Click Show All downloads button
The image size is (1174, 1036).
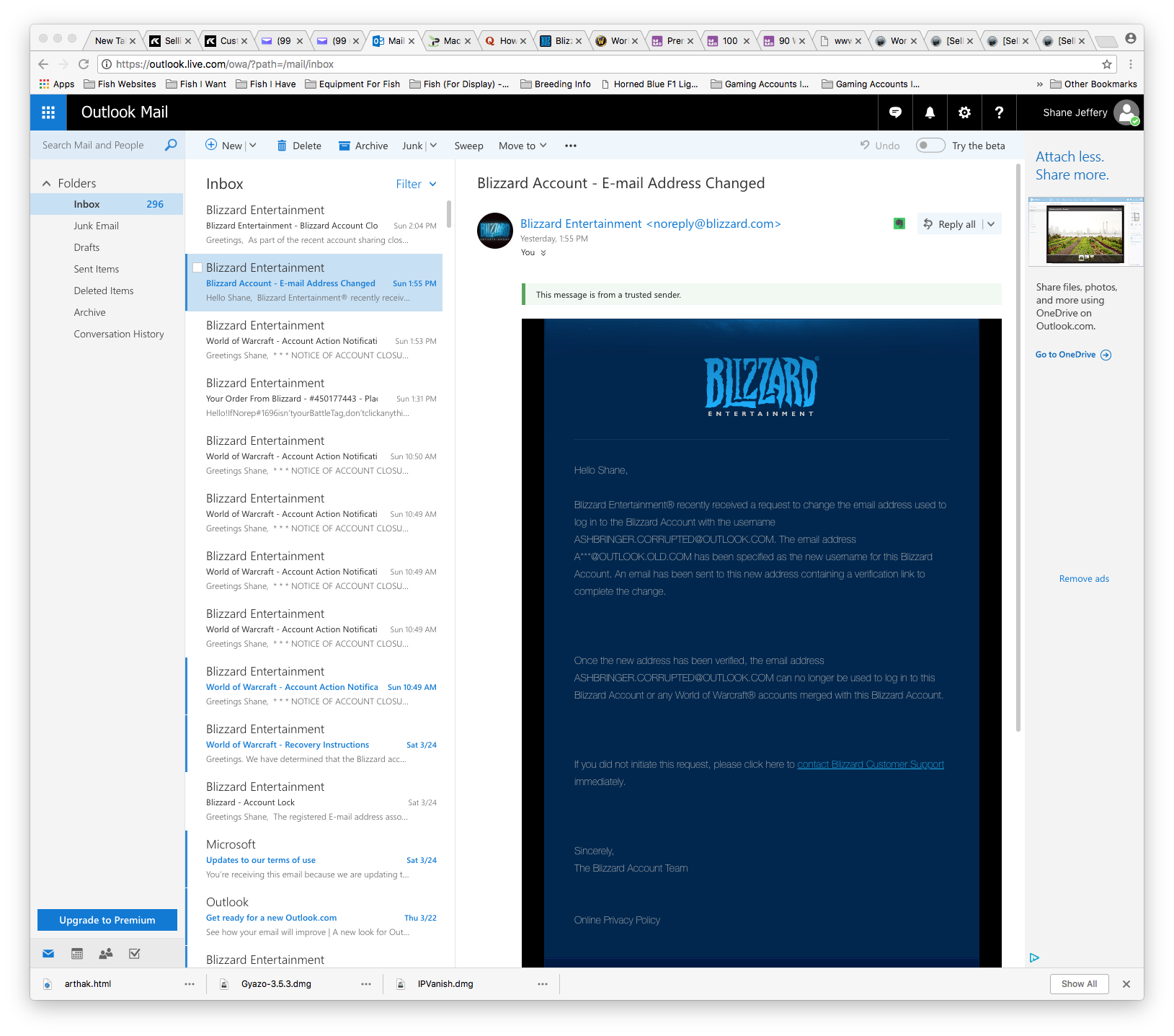point(1079,984)
